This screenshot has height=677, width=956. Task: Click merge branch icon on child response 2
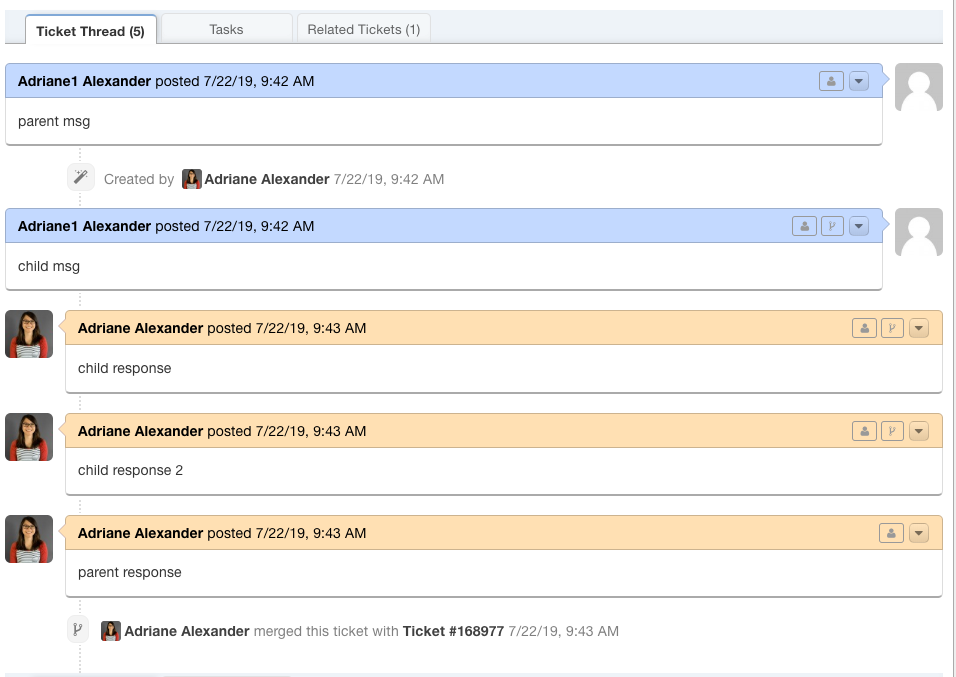[892, 431]
